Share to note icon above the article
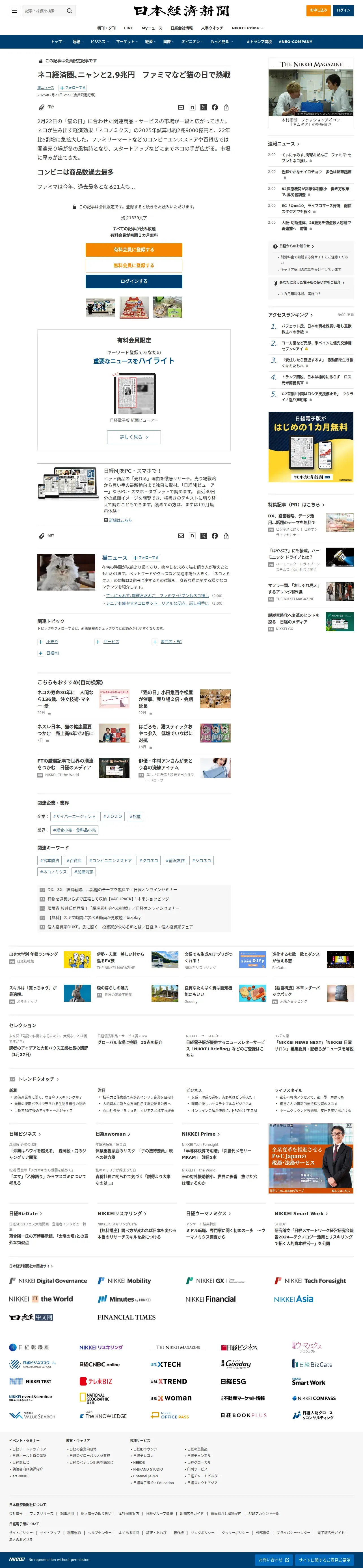The image size is (363, 1568). tap(192, 107)
